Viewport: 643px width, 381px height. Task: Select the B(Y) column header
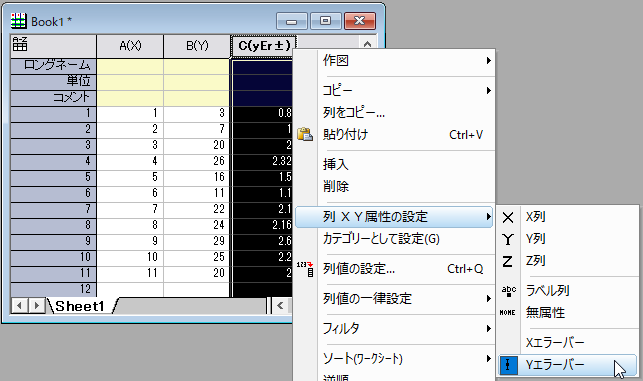(x=197, y=46)
